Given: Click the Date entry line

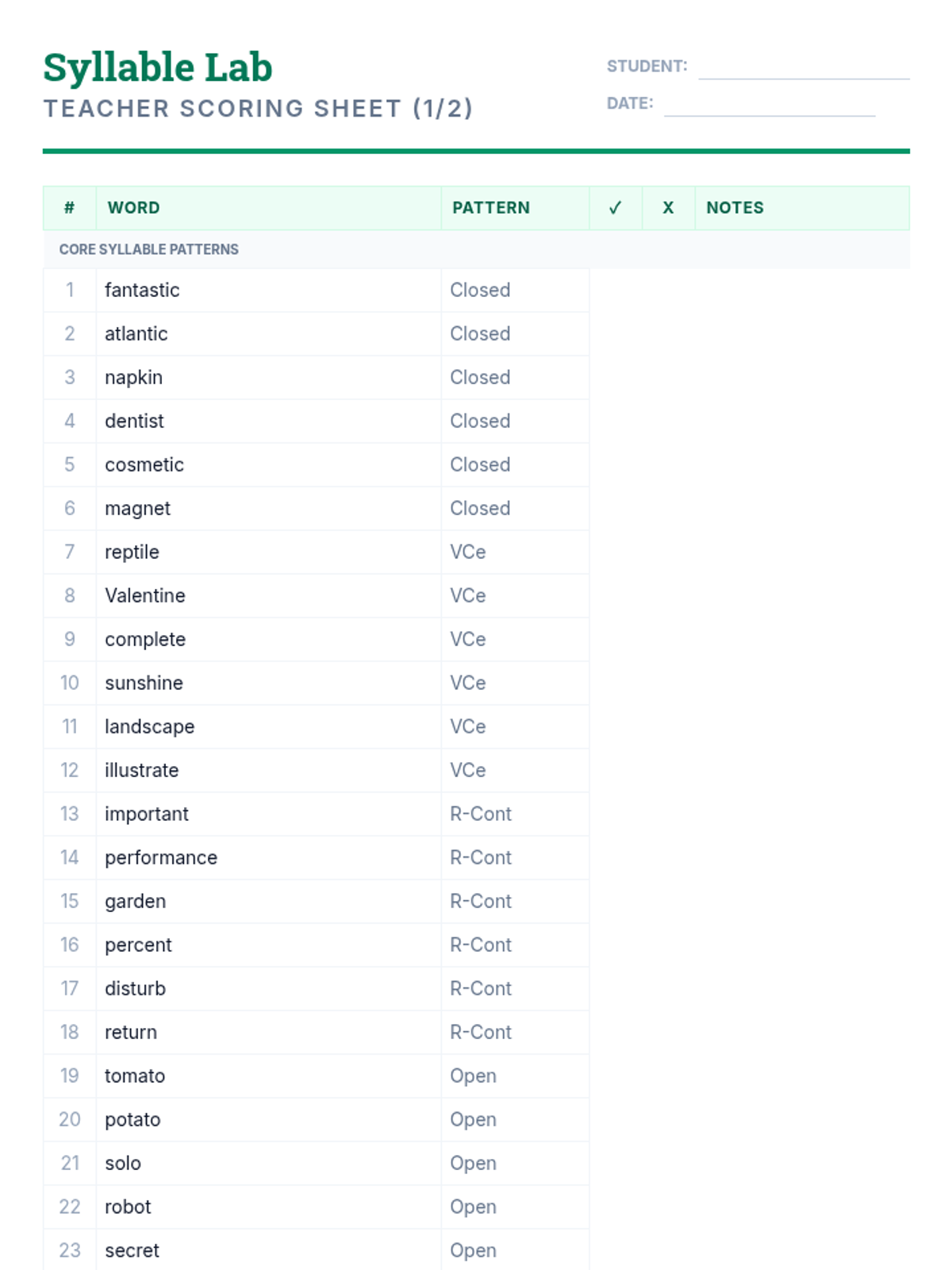Looking at the screenshot, I should pos(769,107).
